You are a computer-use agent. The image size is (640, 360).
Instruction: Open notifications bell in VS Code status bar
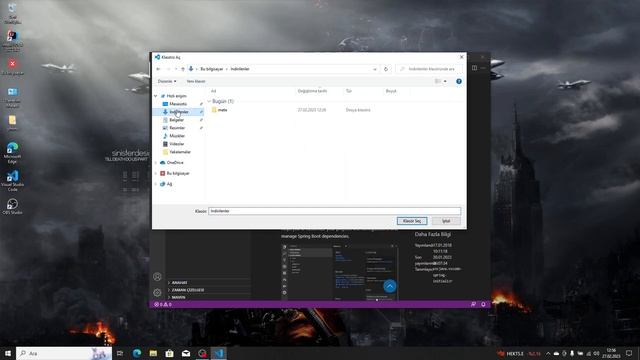pos(483,304)
